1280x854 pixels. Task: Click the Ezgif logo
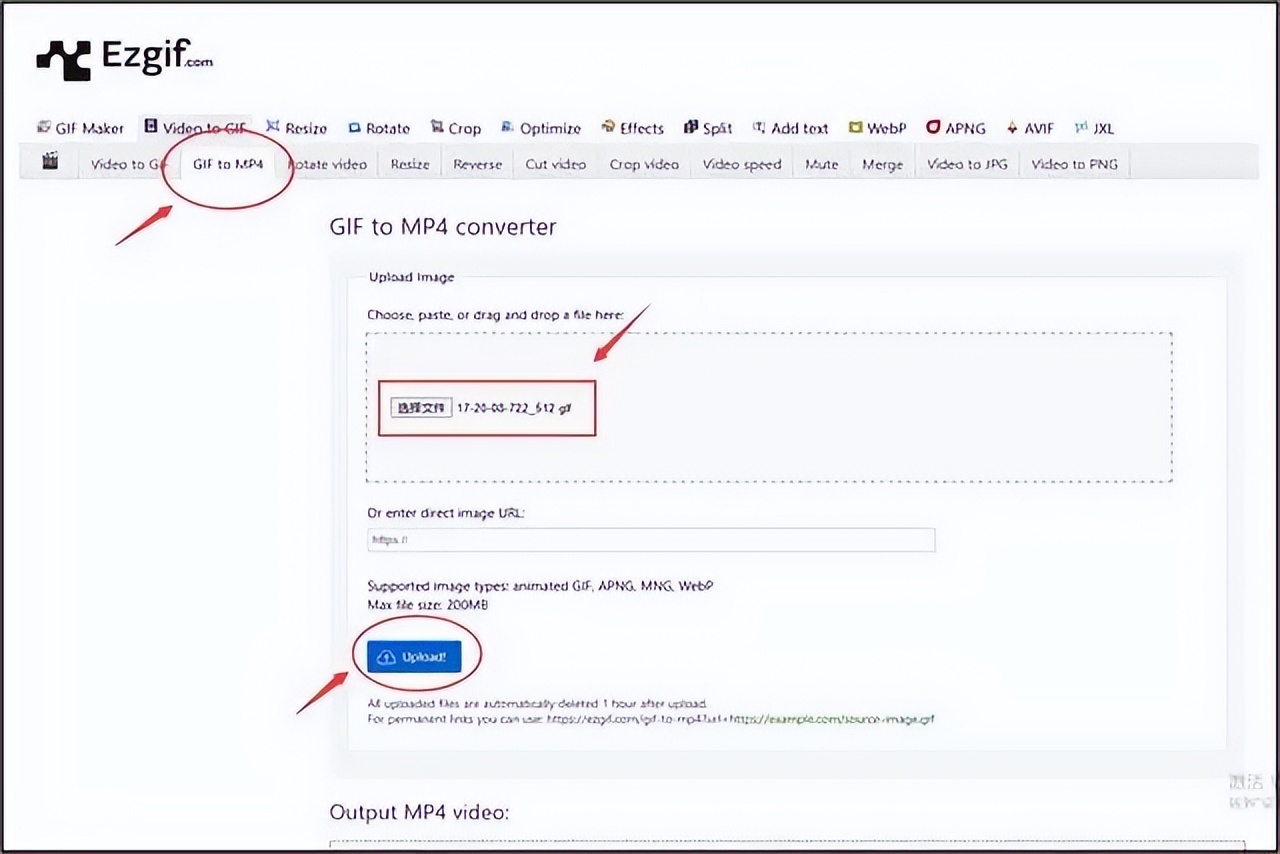click(124, 59)
